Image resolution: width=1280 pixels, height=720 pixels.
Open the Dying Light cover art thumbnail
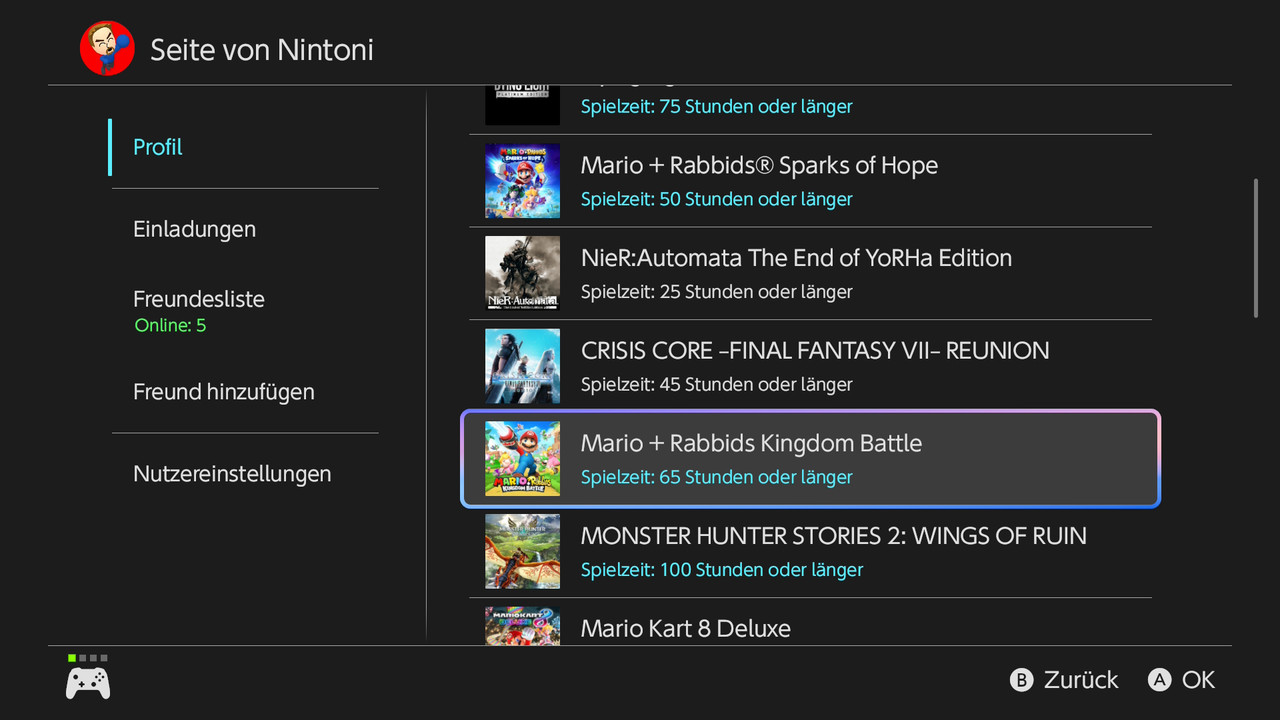[522, 106]
